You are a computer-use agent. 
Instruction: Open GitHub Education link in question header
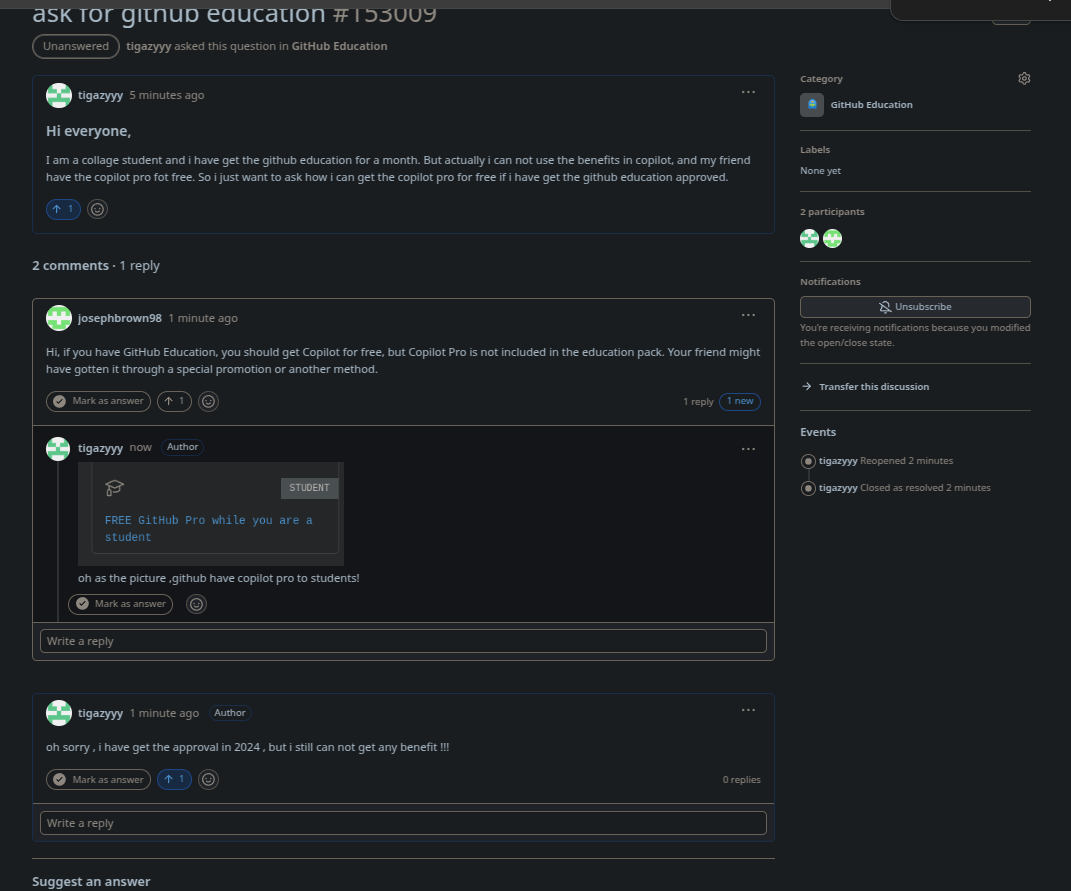339,46
